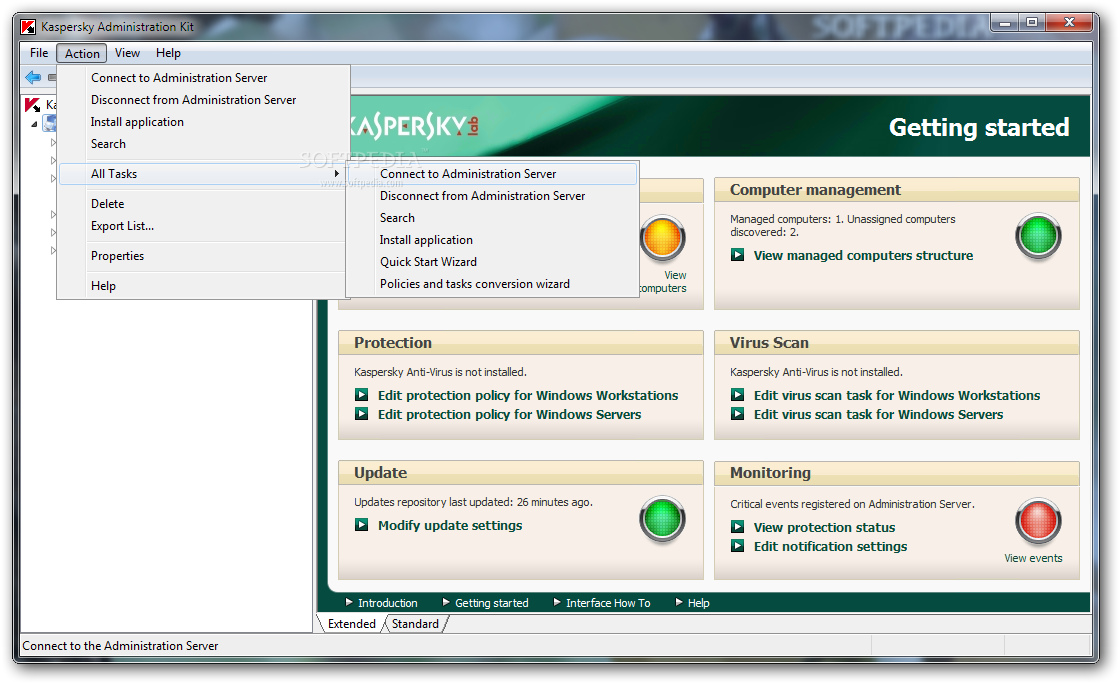Open Edit protection policy for Windows Servers link
This screenshot has width=1120, height=684.
point(509,414)
